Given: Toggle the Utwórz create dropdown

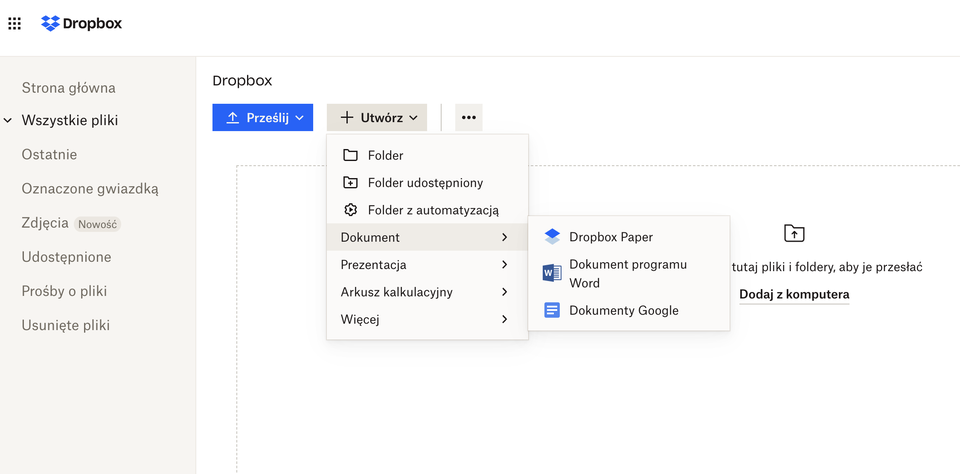Looking at the screenshot, I should (377, 118).
